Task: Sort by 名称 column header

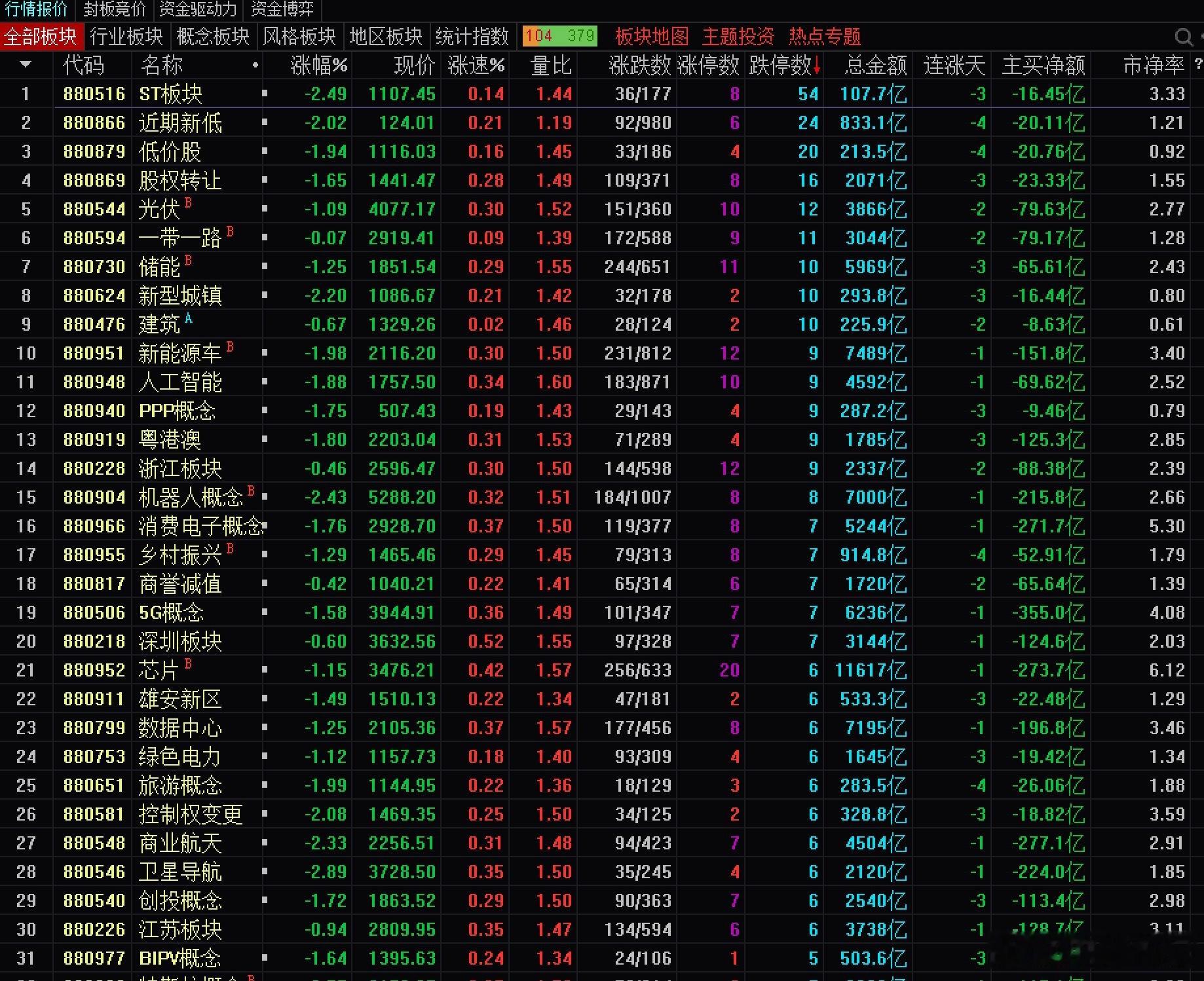Action: pyautogui.click(x=161, y=65)
